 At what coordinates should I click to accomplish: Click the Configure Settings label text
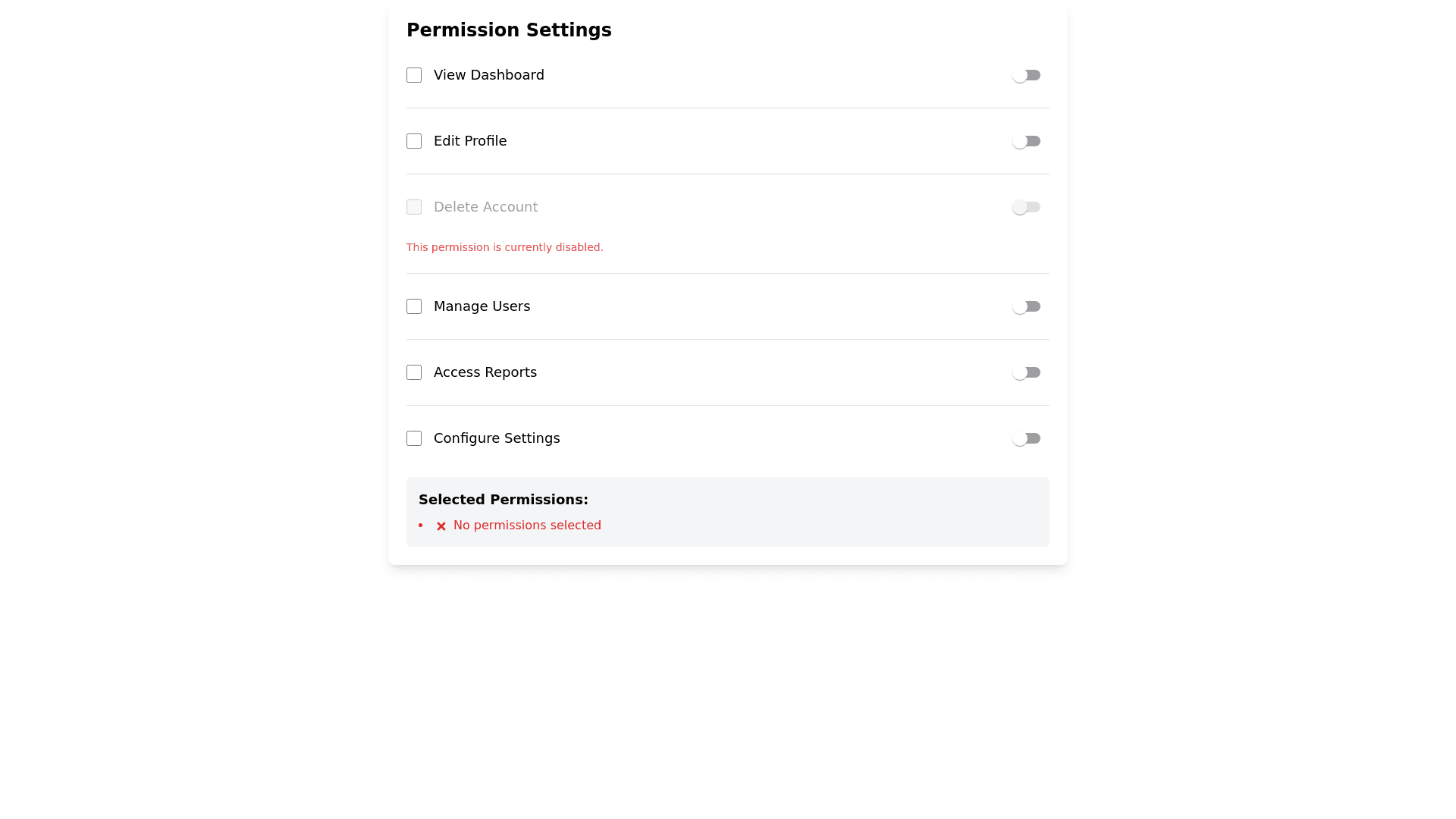tap(497, 438)
